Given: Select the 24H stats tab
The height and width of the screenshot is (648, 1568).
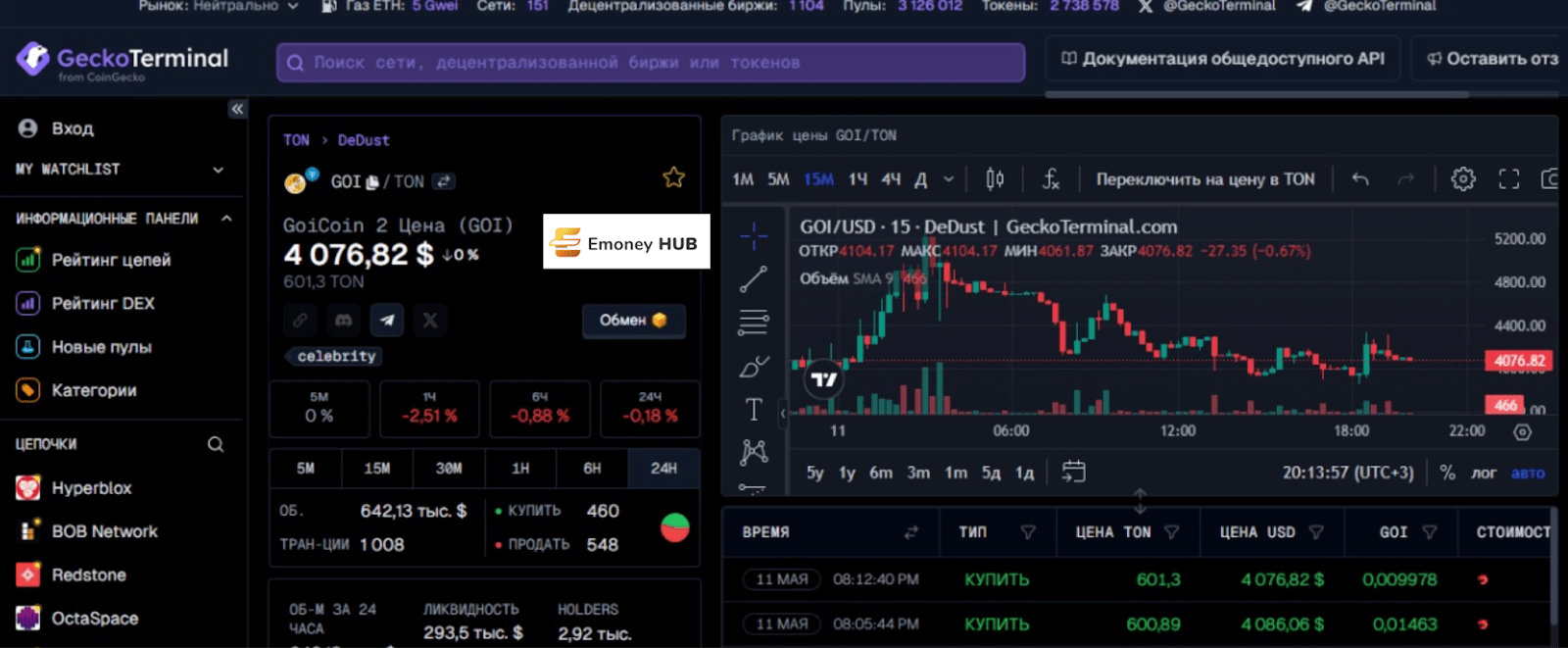Looking at the screenshot, I should [663, 469].
